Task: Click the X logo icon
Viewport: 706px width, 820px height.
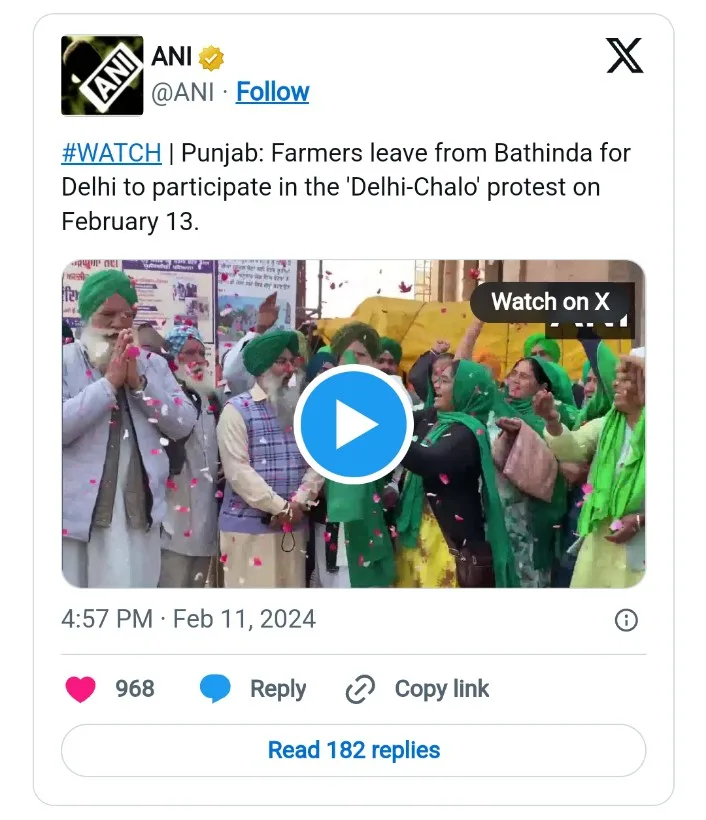Action: 625,55
